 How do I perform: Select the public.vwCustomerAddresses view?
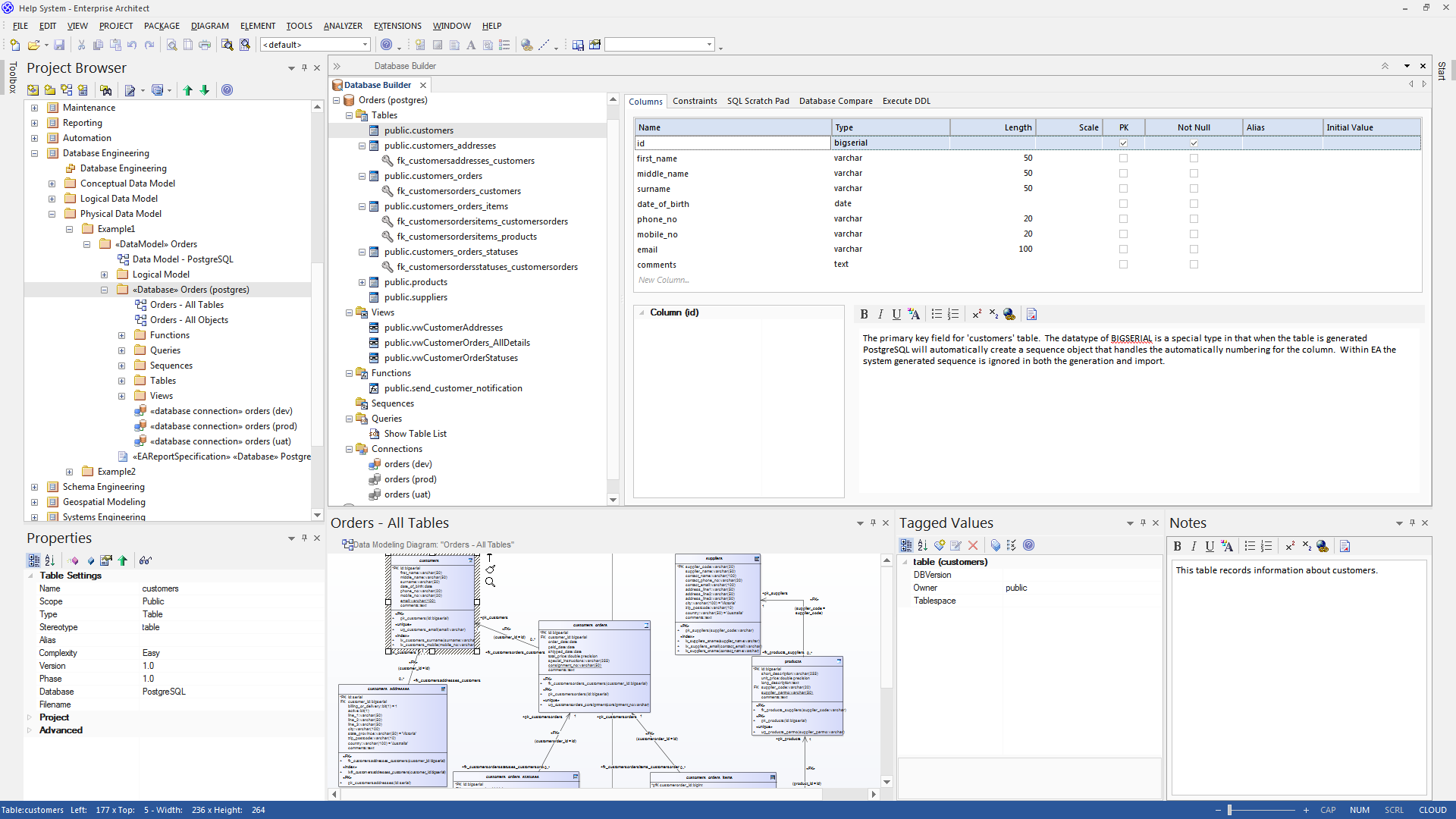pos(443,328)
